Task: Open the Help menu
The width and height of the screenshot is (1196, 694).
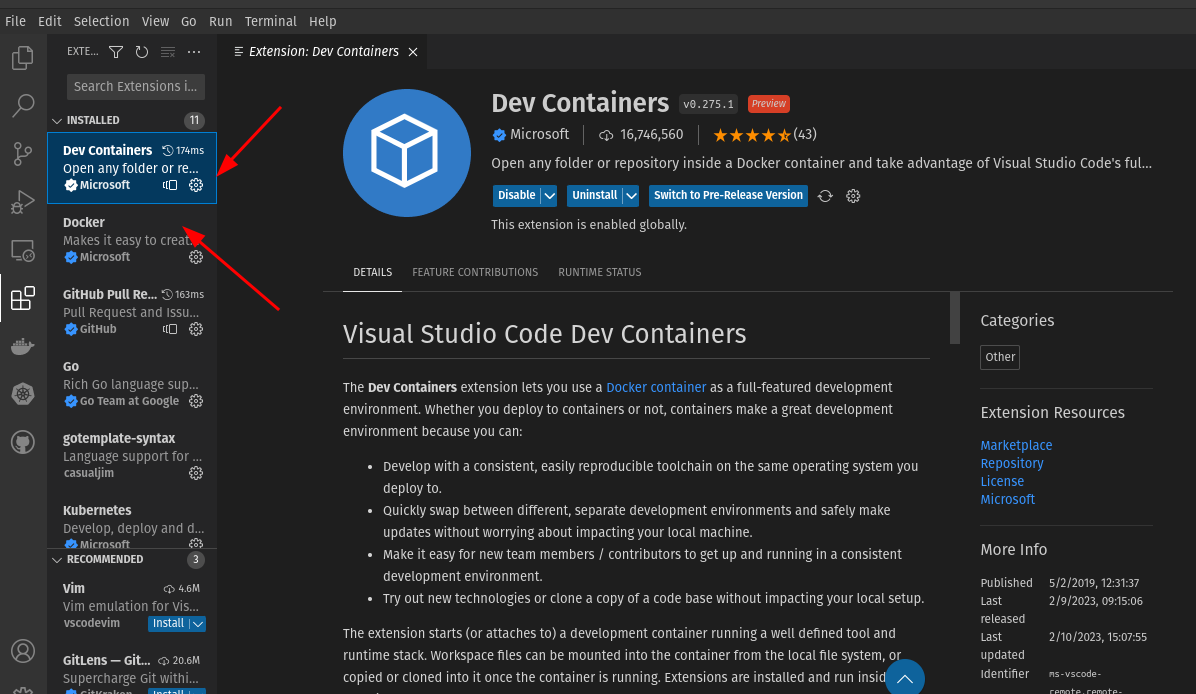Action: 323,21
